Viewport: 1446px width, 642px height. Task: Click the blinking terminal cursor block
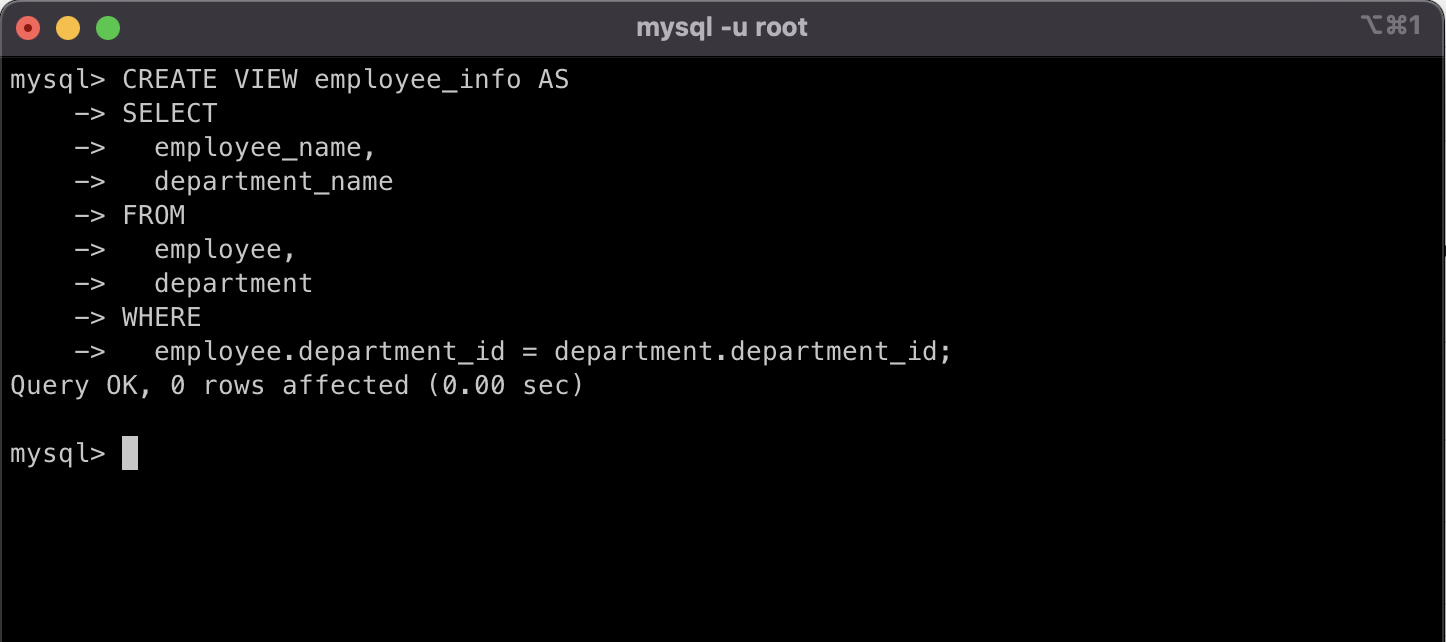[x=130, y=453]
